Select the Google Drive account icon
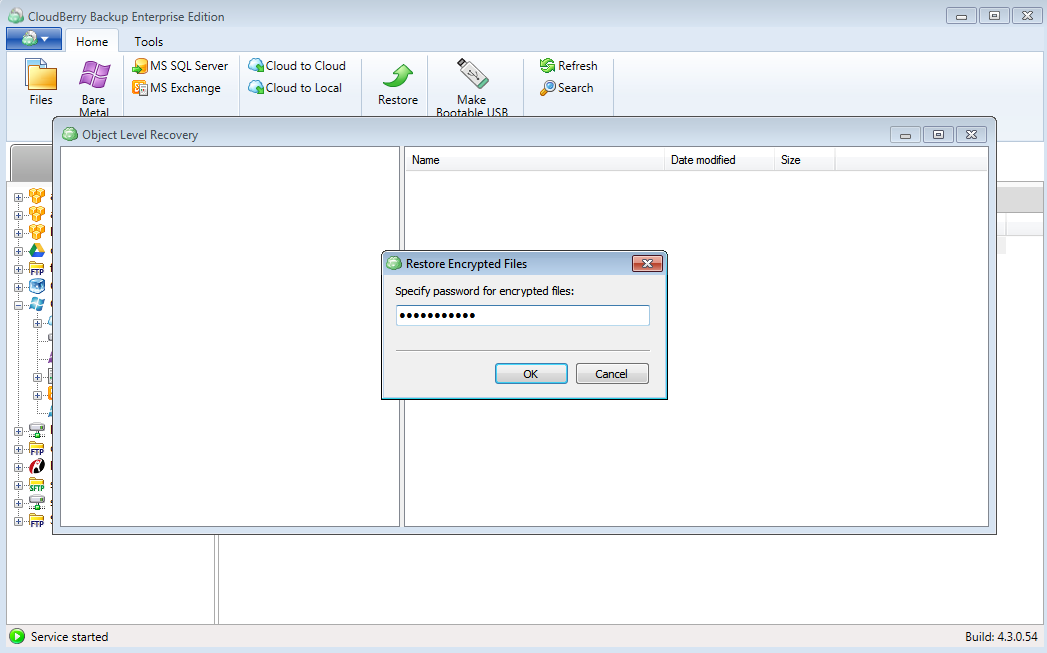Image resolution: width=1047 pixels, height=653 pixels. pyautogui.click(x=37, y=250)
